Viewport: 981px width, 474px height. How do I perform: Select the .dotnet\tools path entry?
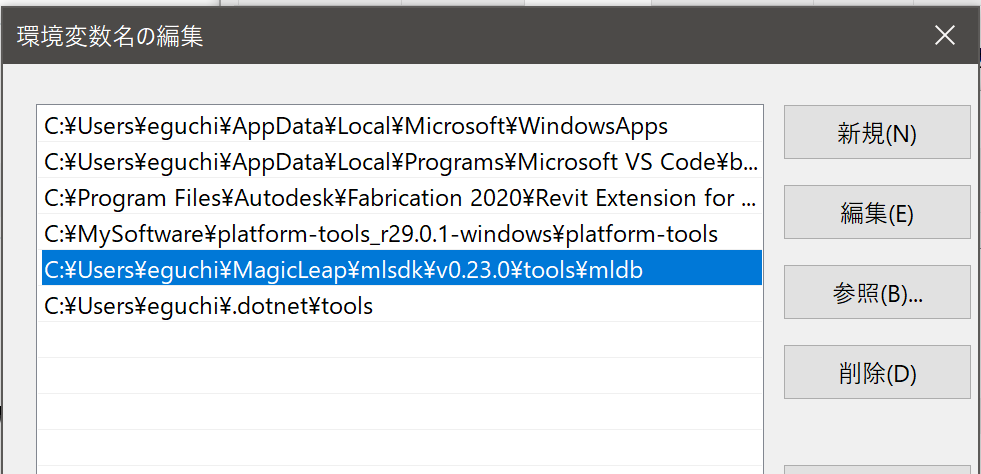tap(402, 306)
